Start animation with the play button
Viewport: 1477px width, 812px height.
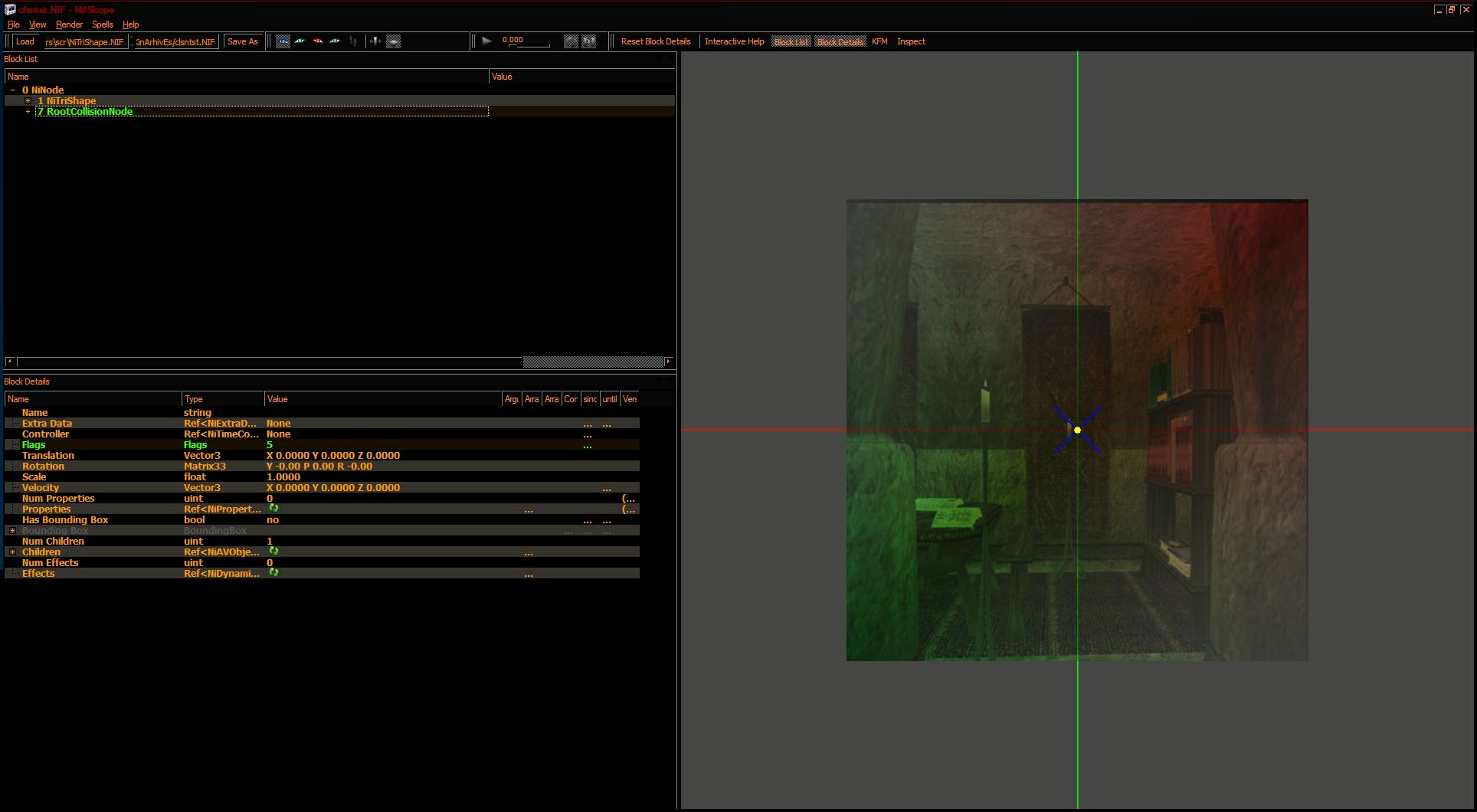click(486, 41)
